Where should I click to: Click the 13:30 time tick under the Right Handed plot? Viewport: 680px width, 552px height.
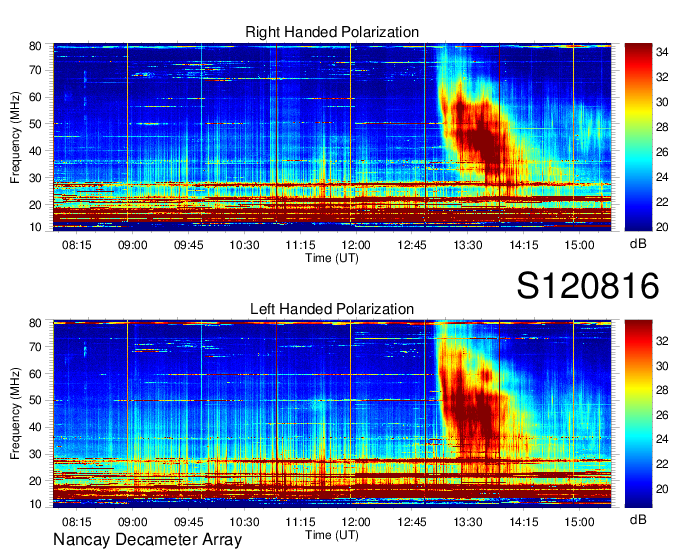468,245
